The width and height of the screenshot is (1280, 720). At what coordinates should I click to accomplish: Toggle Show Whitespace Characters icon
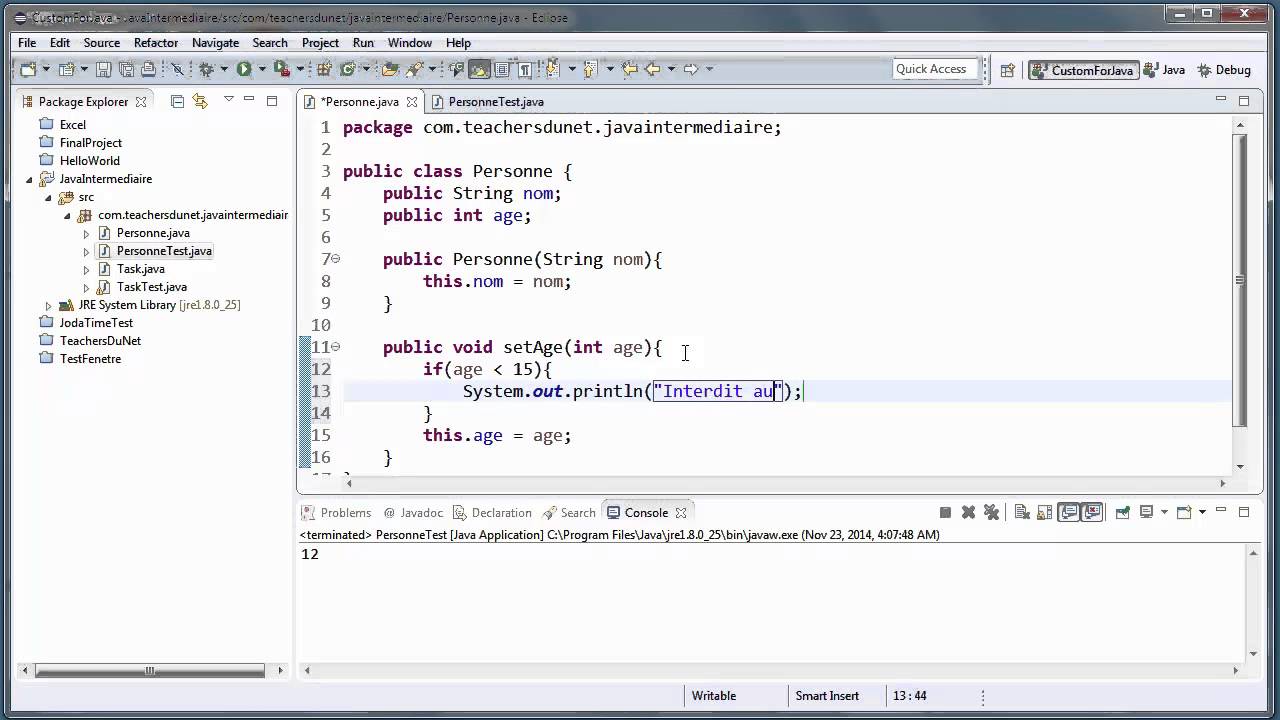pos(524,69)
